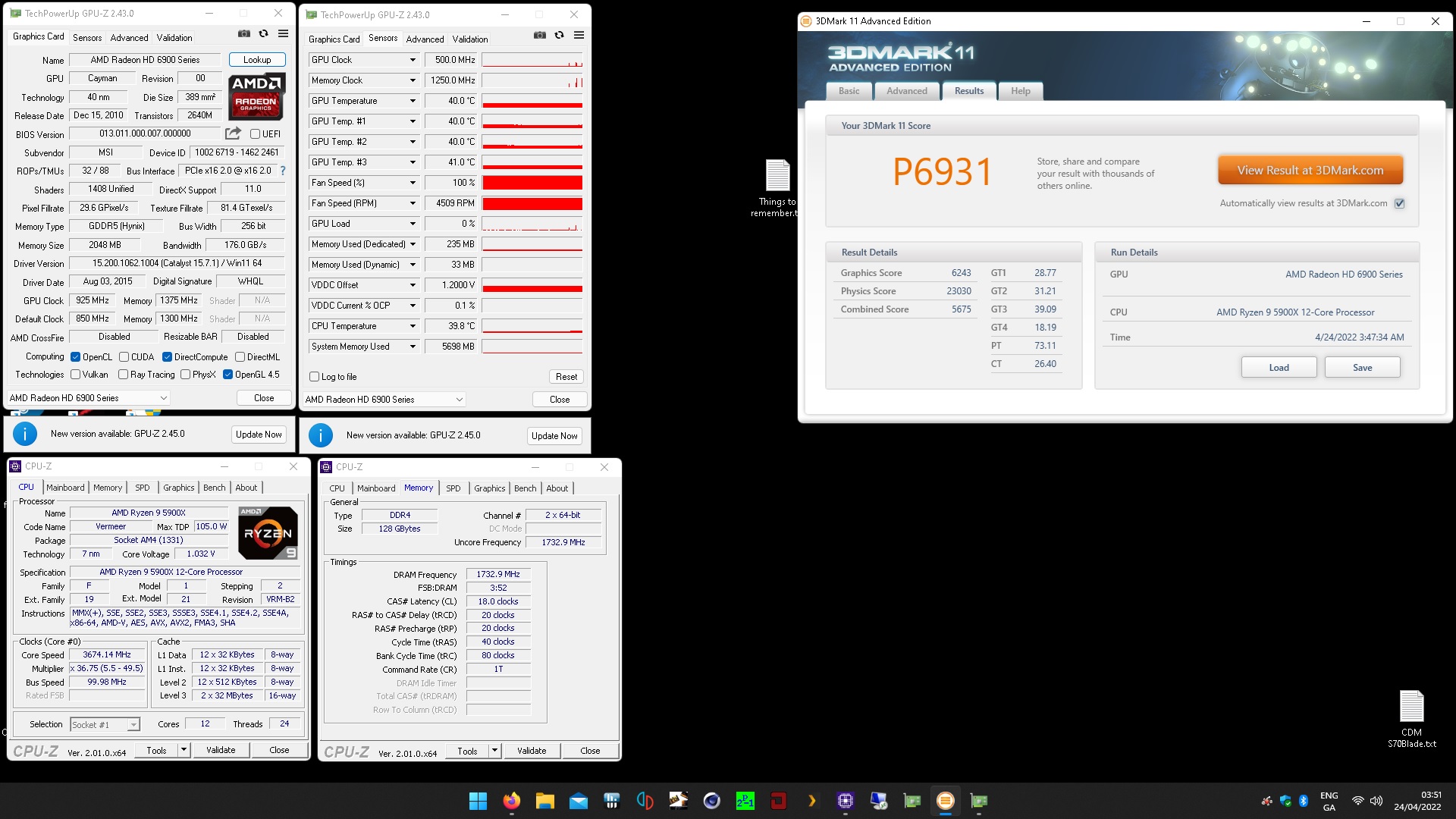The height and width of the screenshot is (819, 1456).
Task: Open the Mail app from the taskbar
Action: [x=579, y=801]
